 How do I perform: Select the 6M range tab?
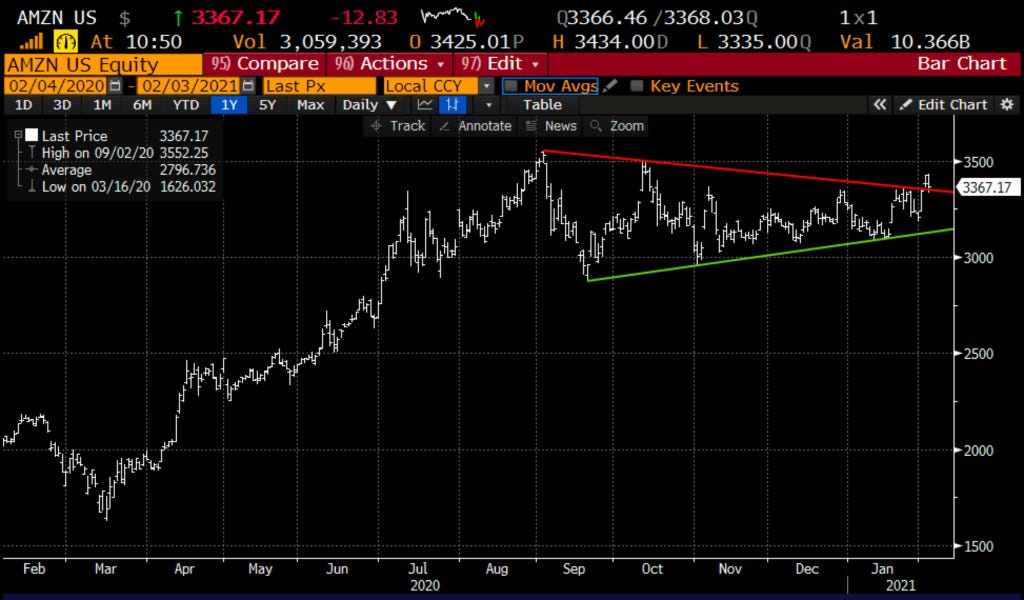point(142,104)
